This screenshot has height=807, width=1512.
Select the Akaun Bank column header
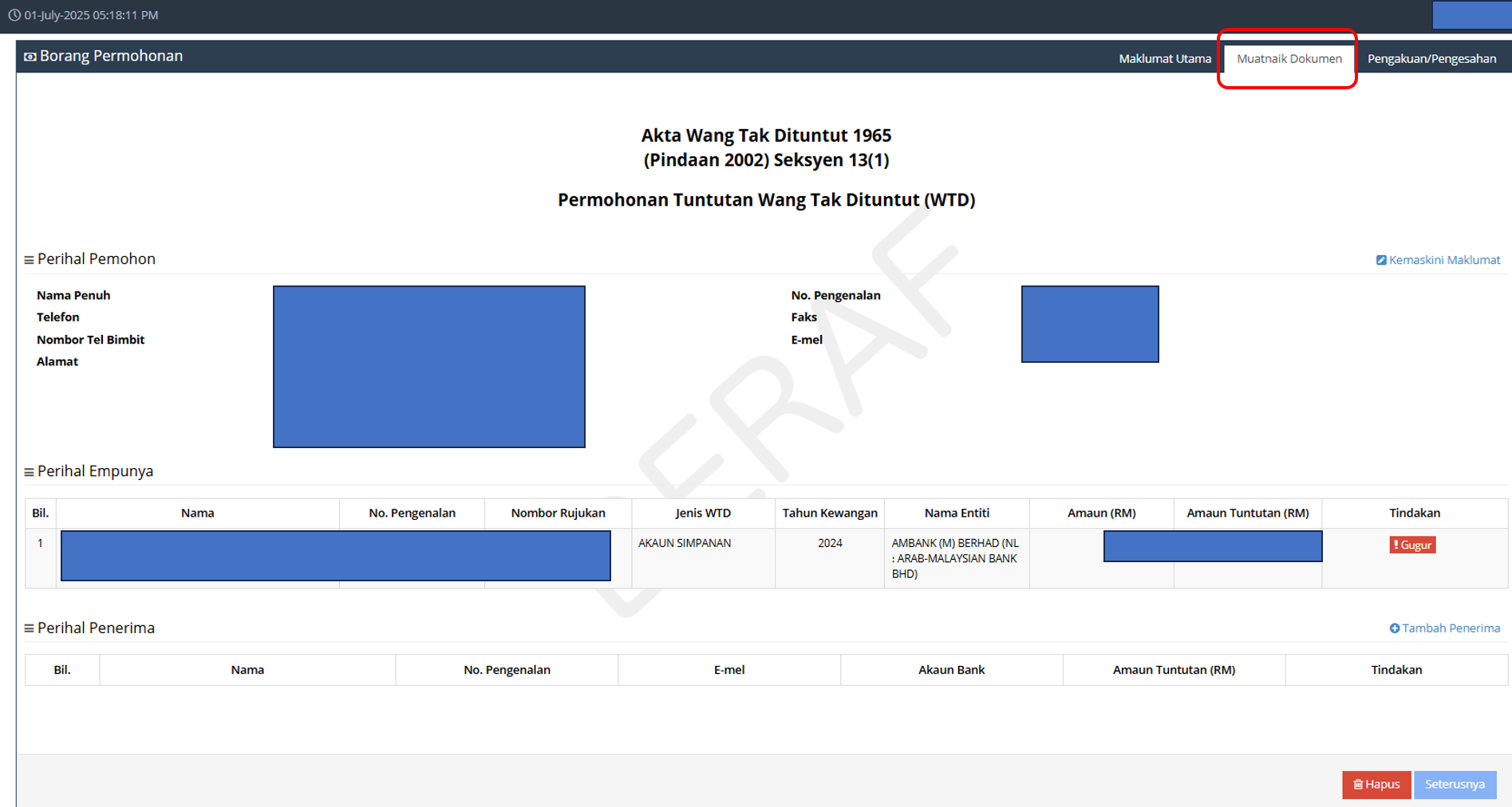click(951, 670)
